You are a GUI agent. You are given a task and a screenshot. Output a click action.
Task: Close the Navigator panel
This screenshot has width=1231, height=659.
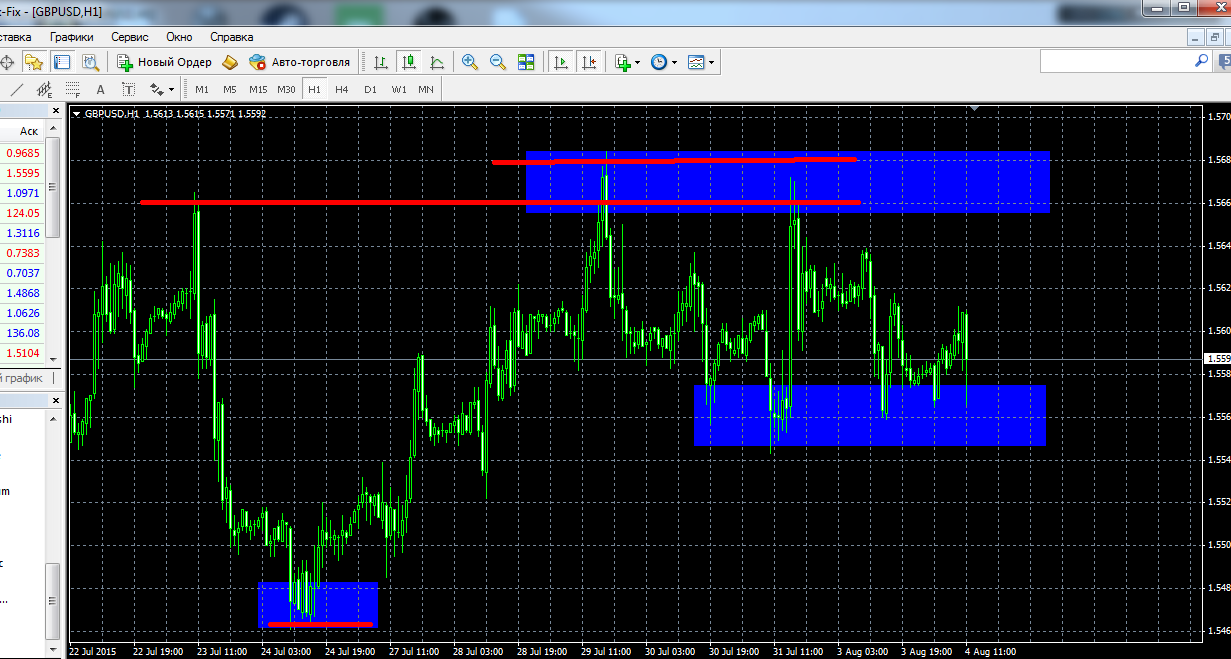54,400
